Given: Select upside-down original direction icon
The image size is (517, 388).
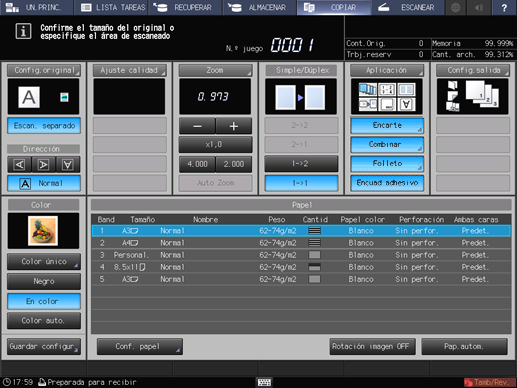Looking at the screenshot, I should click(68, 165).
